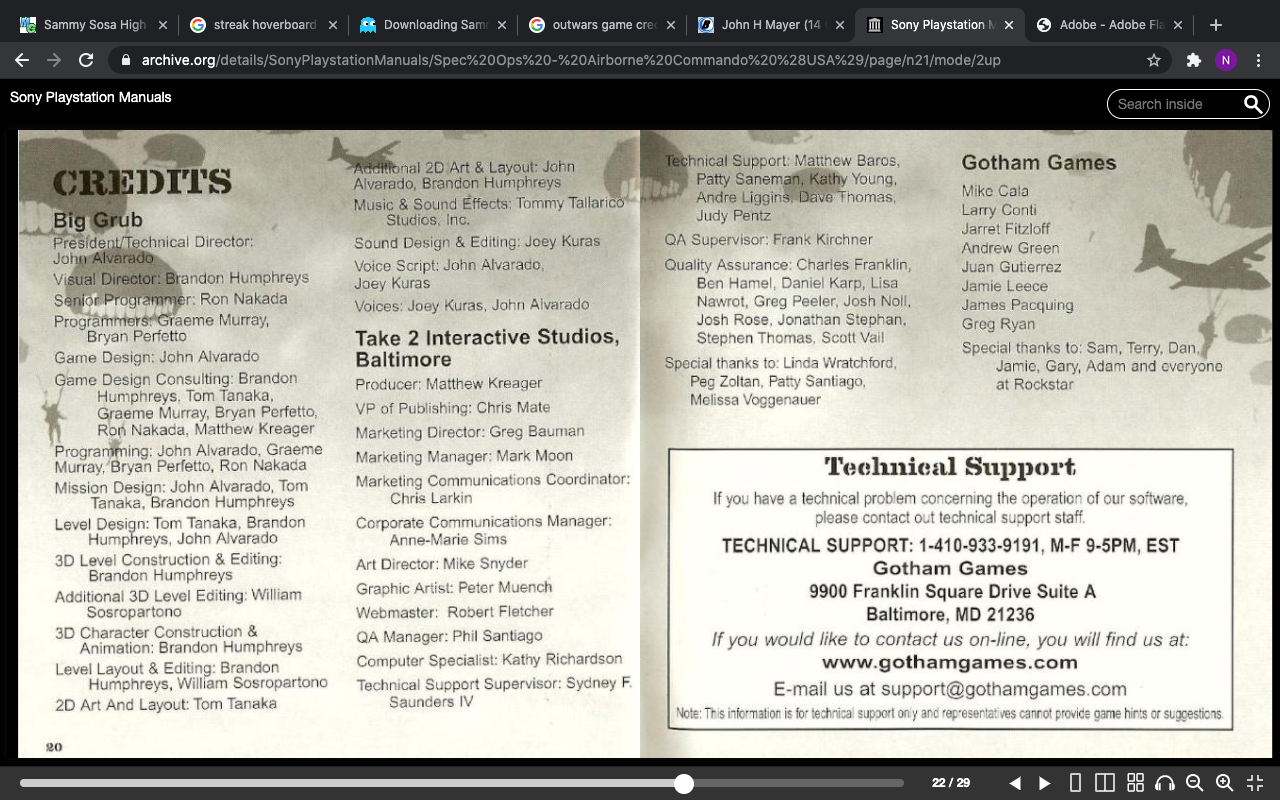
Task: Reload the current page
Action: point(86,60)
